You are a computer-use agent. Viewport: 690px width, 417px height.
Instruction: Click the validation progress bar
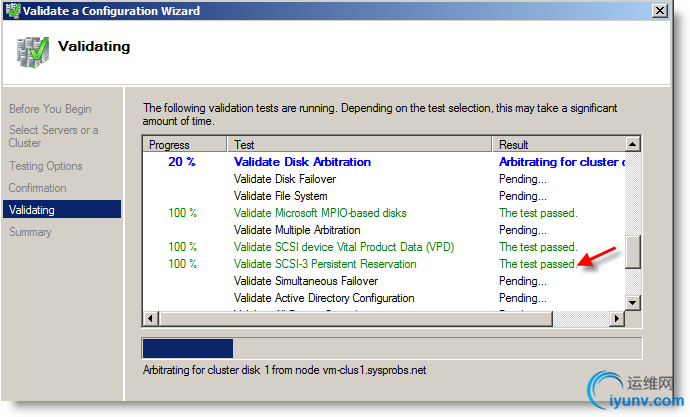tap(391, 348)
